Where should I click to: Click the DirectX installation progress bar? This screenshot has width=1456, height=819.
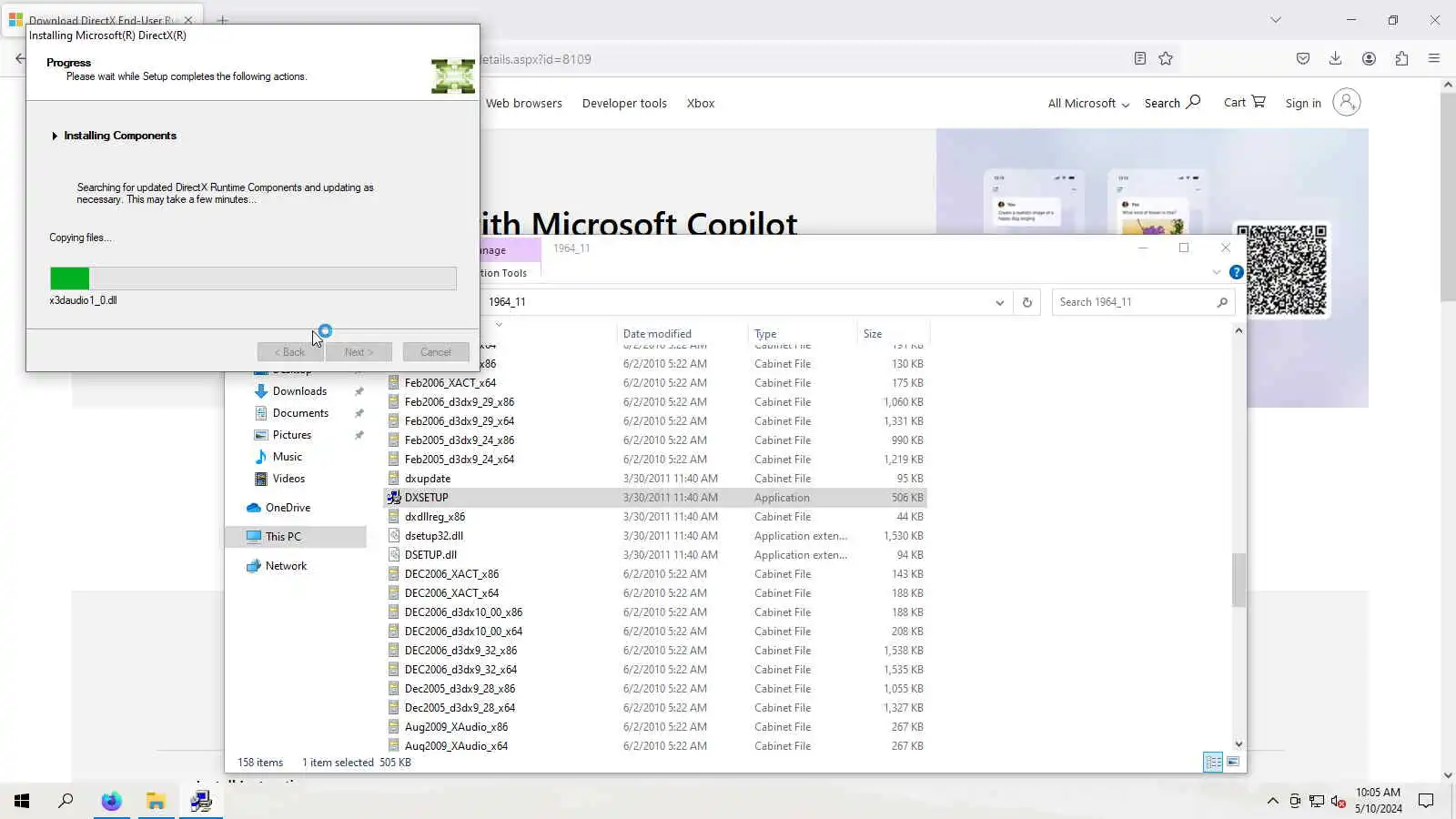[x=253, y=278]
